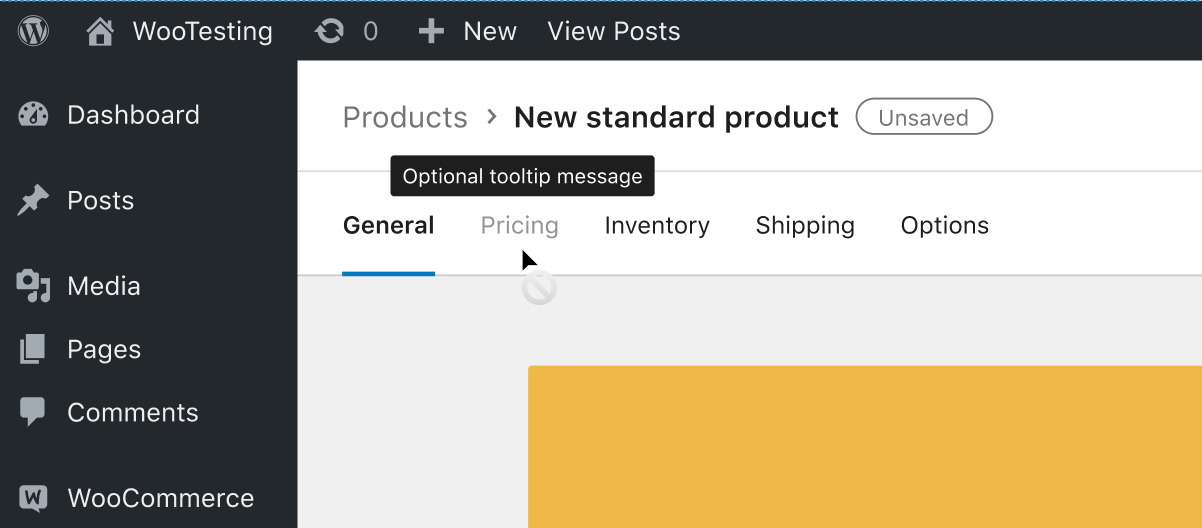
Task: Select the Inventory tab
Action: [657, 226]
